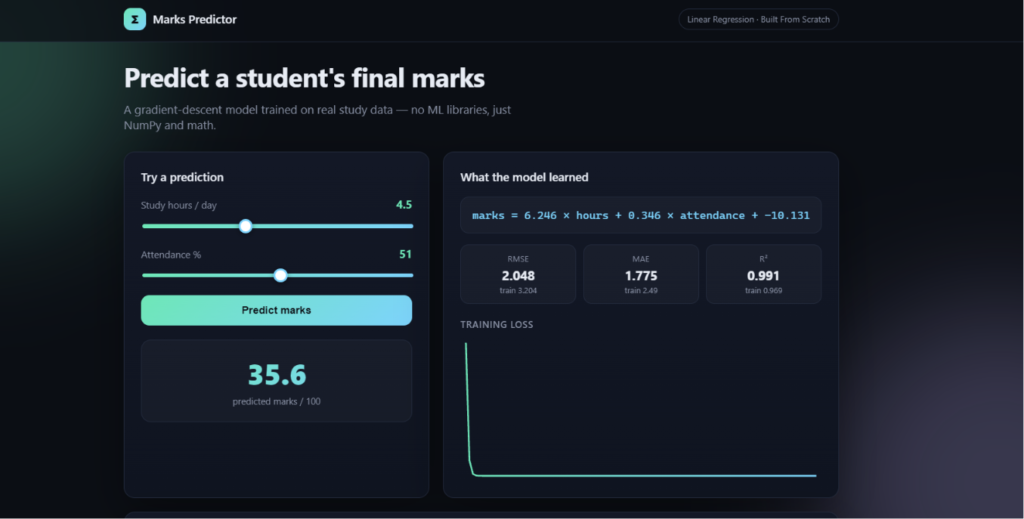
Task: Click the Predict marks button
Action: pos(276,310)
